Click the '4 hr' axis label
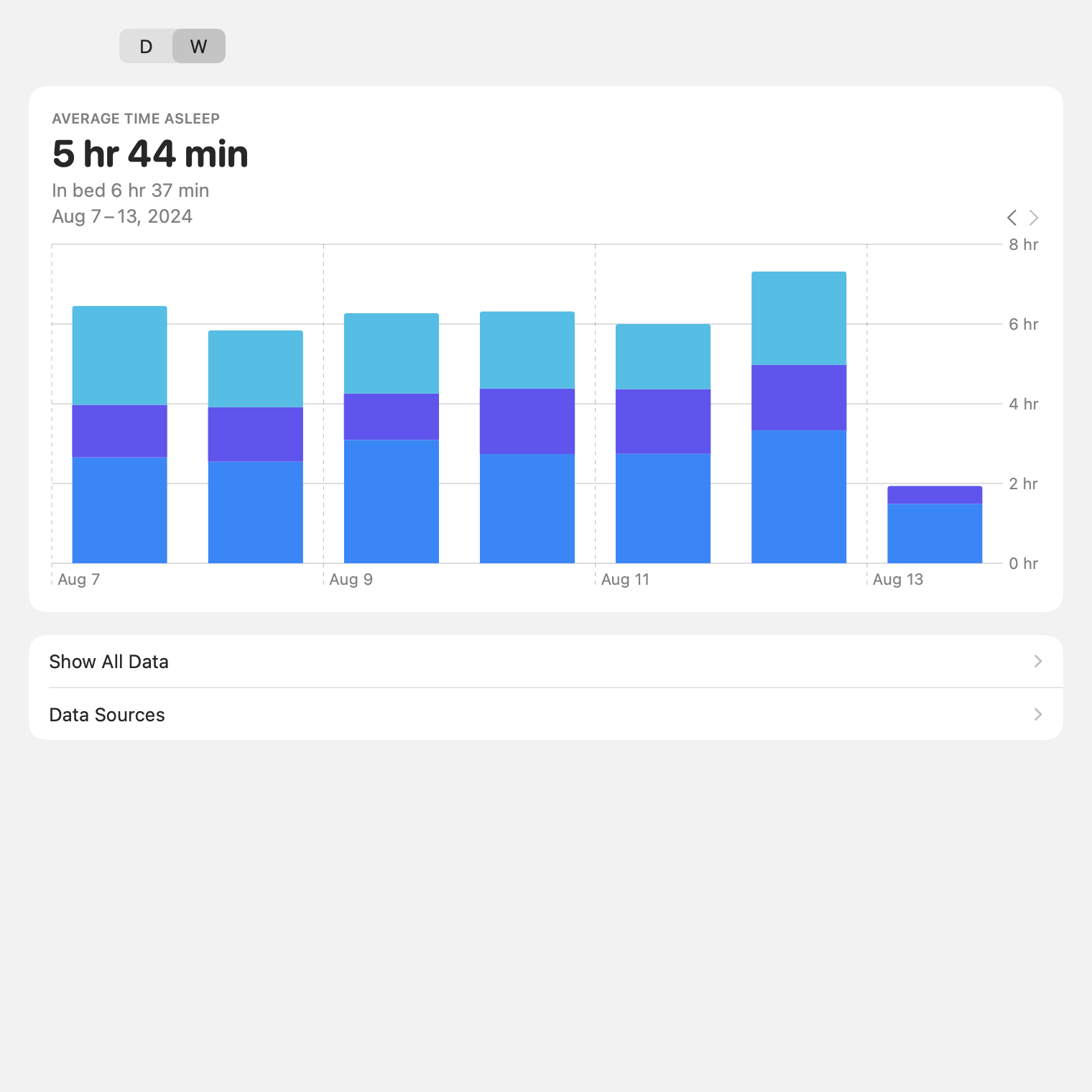 click(x=1023, y=404)
